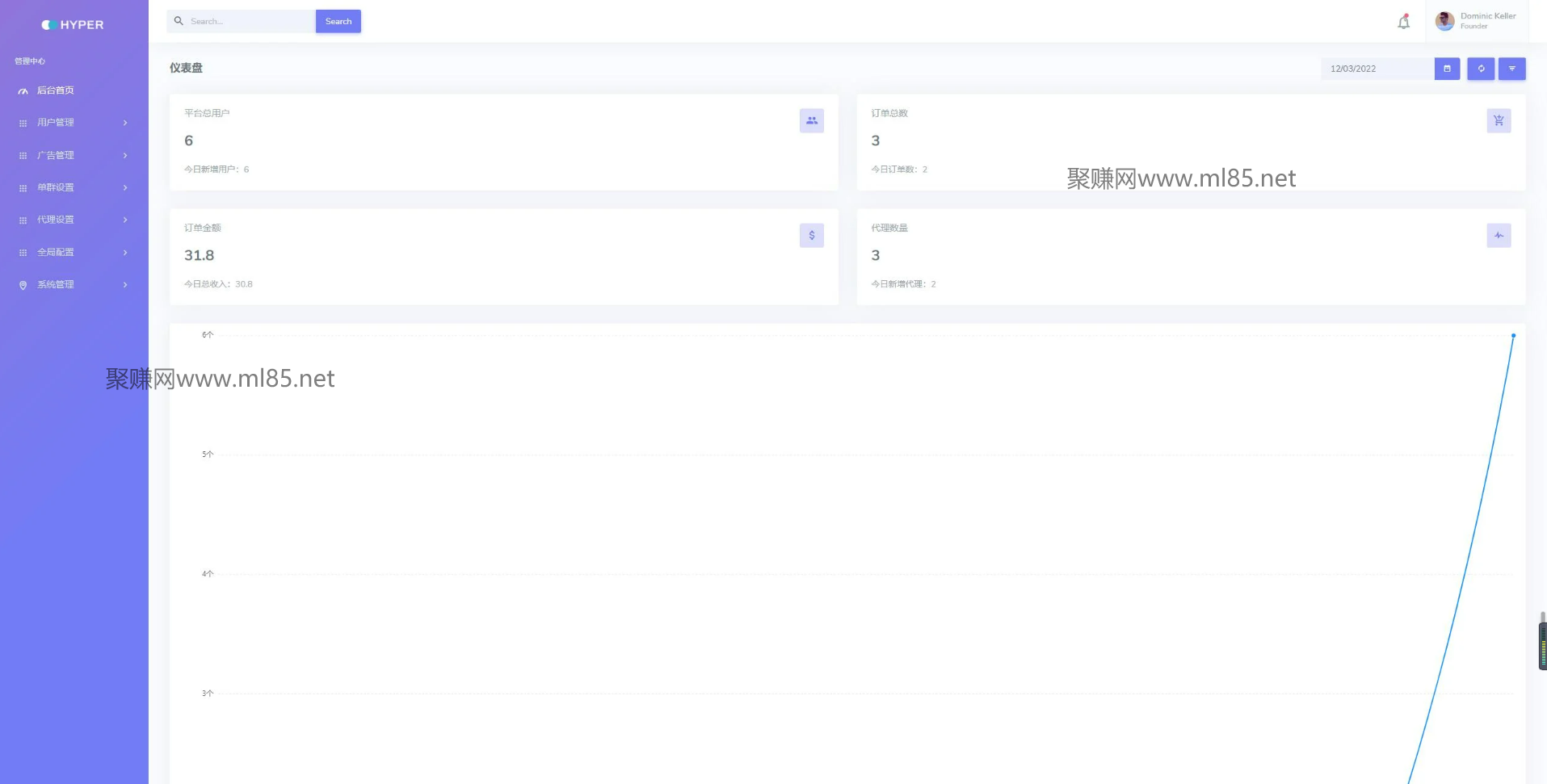Click the 今日新增代理: 2 text
The height and width of the screenshot is (784, 1547).
coord(903,284)
